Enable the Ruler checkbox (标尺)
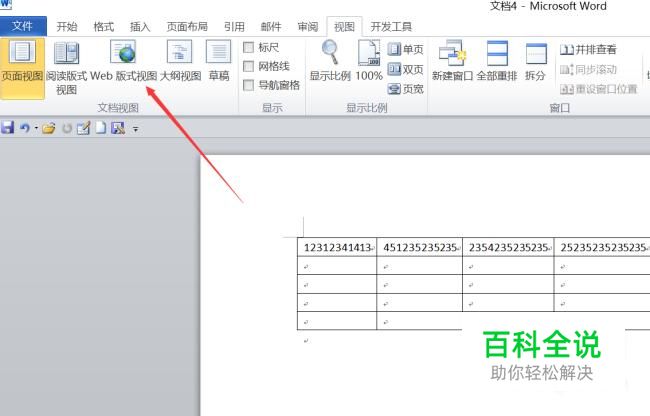 tap(248, 47)
